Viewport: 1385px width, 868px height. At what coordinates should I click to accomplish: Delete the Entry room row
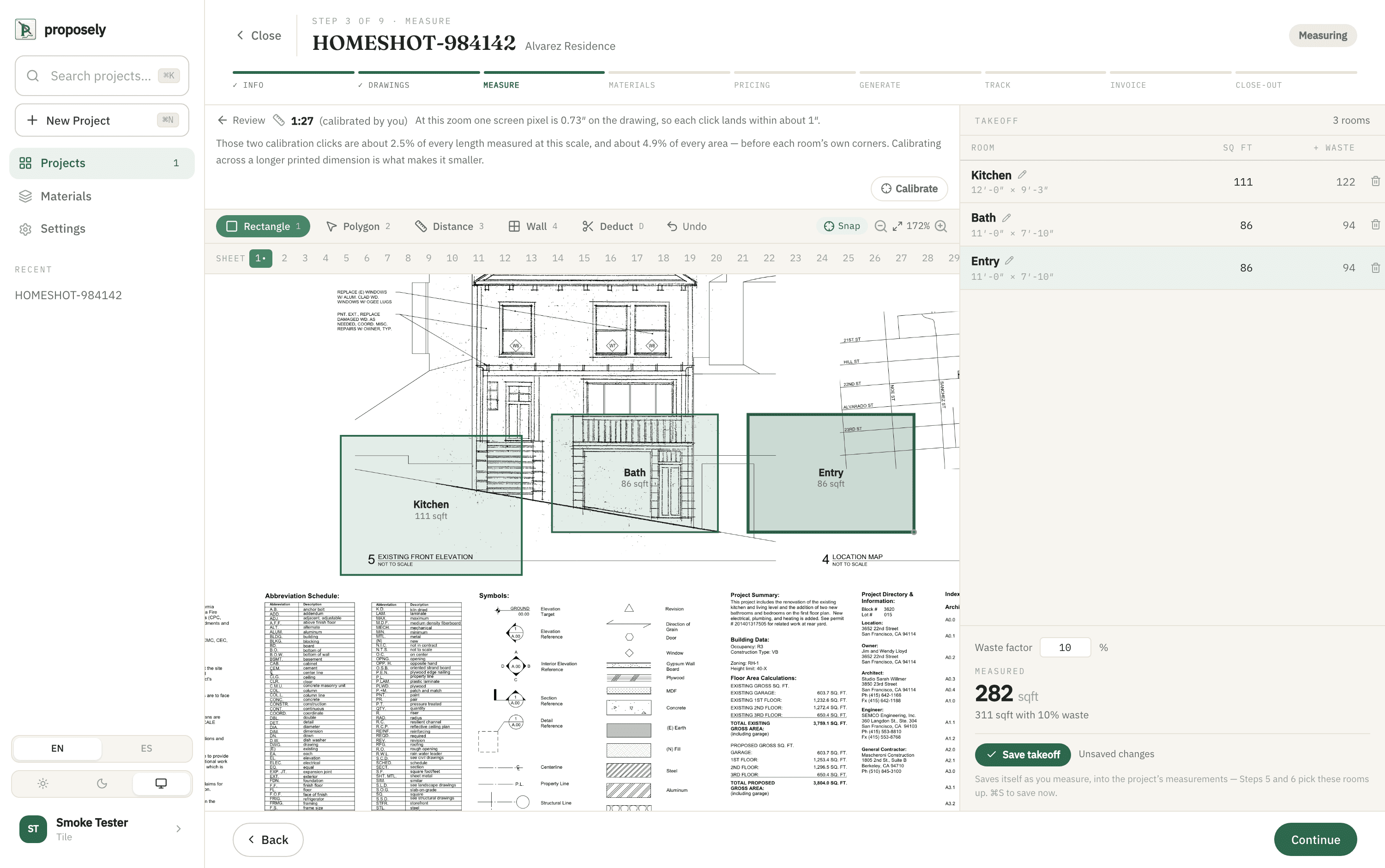click(1375, 267)
